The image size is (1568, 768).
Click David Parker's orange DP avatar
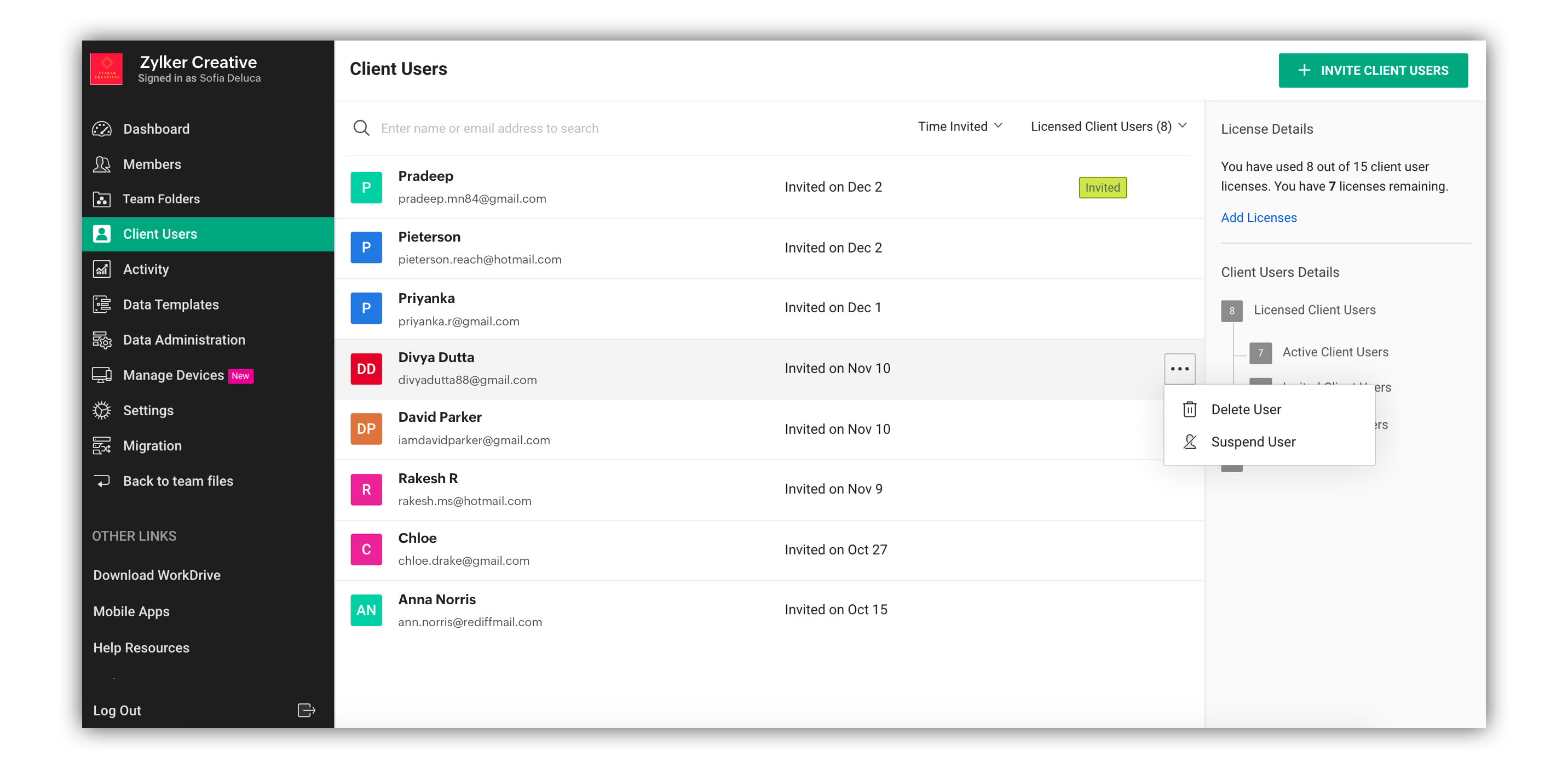(366, 429)
